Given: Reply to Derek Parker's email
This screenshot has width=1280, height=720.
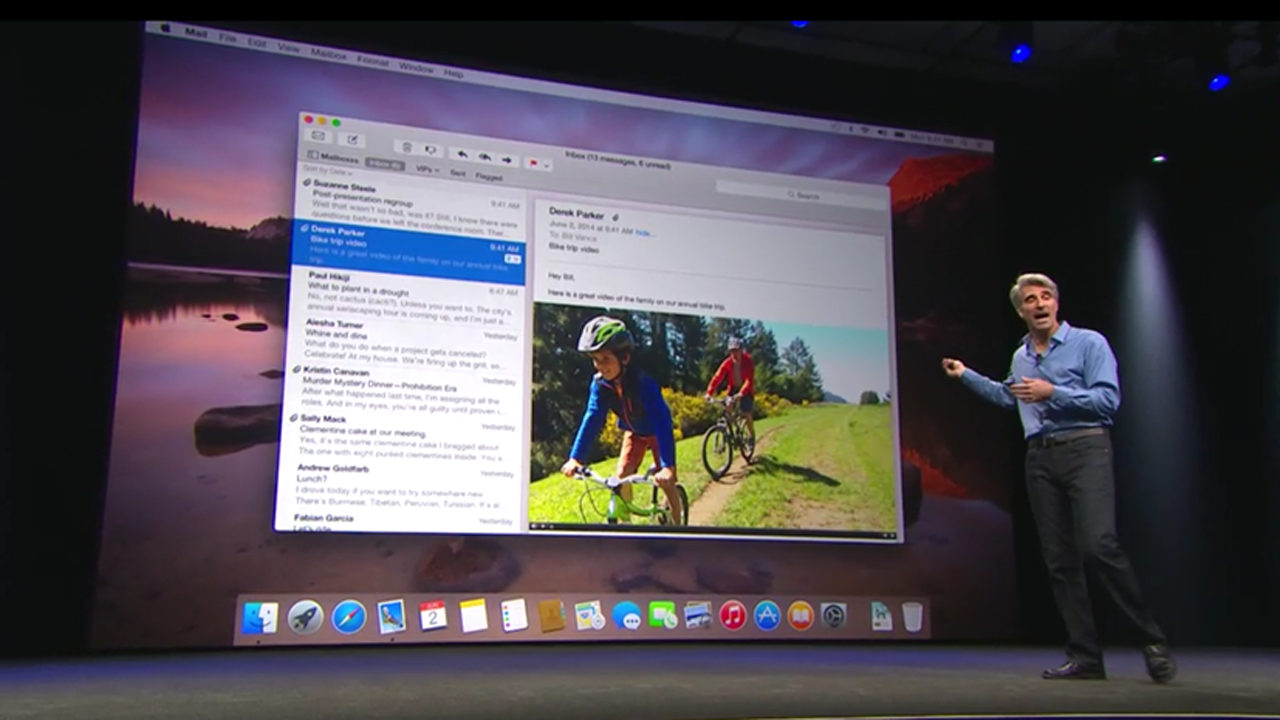Looking at the screenshot, I should [462, 154].
